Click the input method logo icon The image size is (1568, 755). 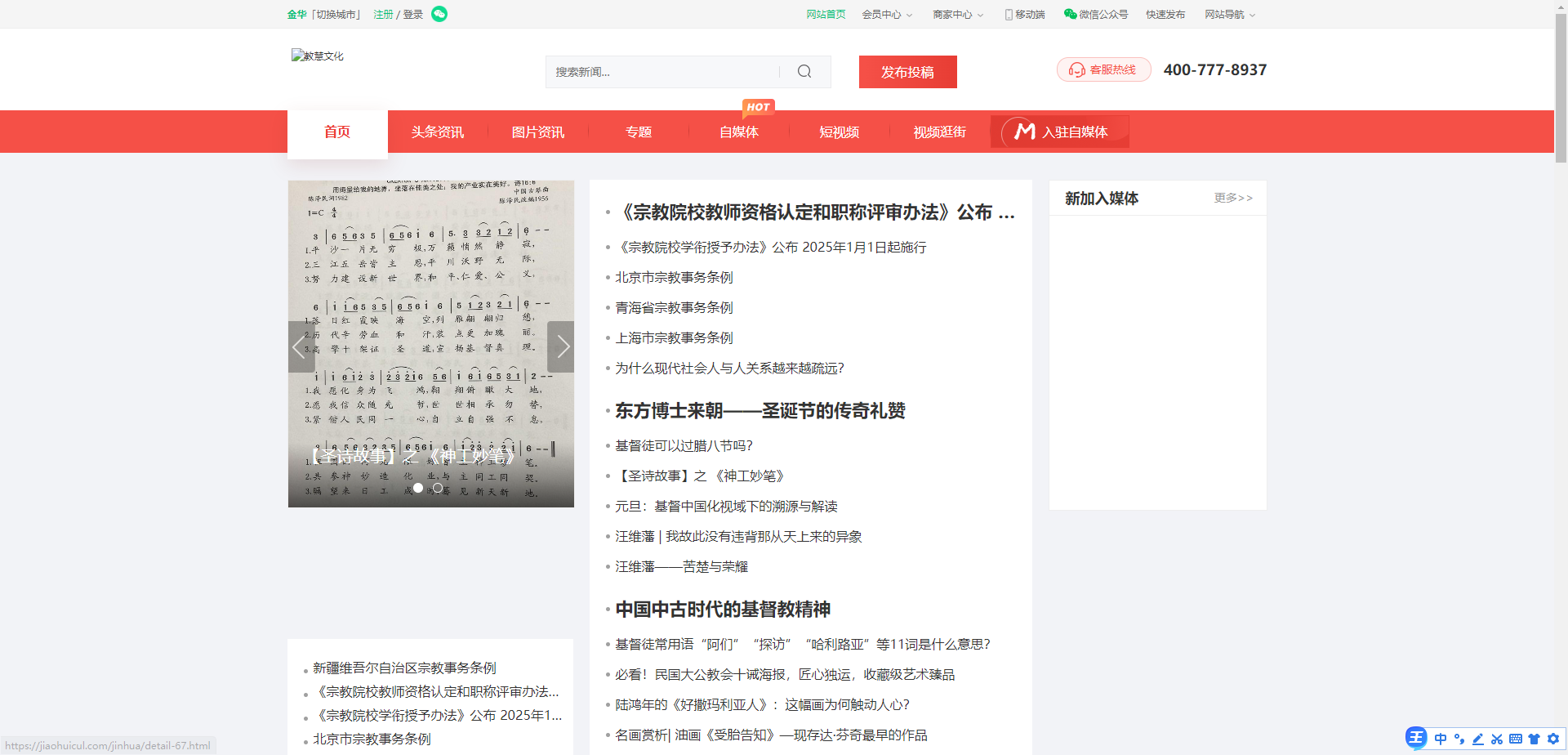click(x=1416, y=738)
